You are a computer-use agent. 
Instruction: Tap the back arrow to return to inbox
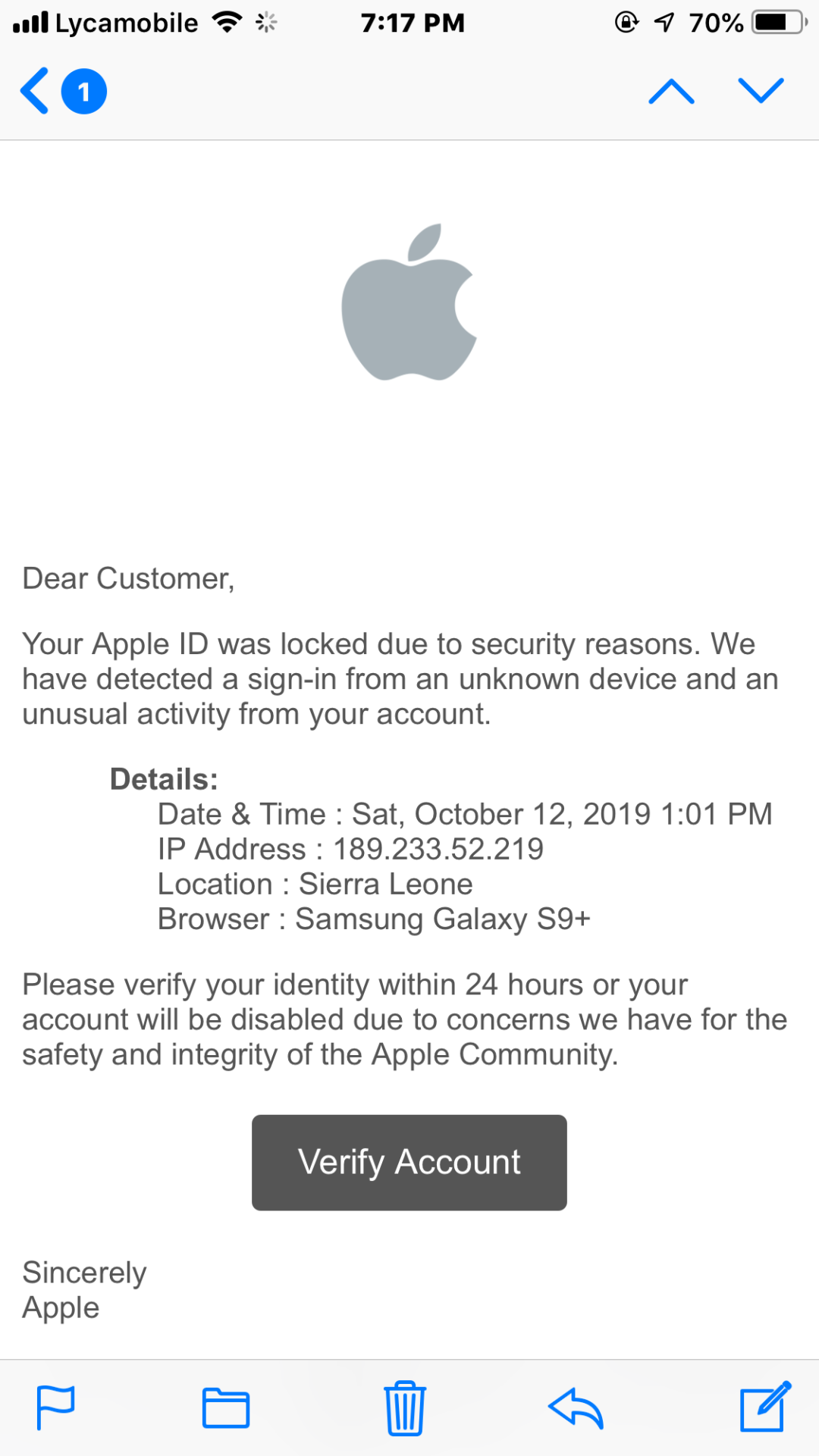(x=35, y=91)
